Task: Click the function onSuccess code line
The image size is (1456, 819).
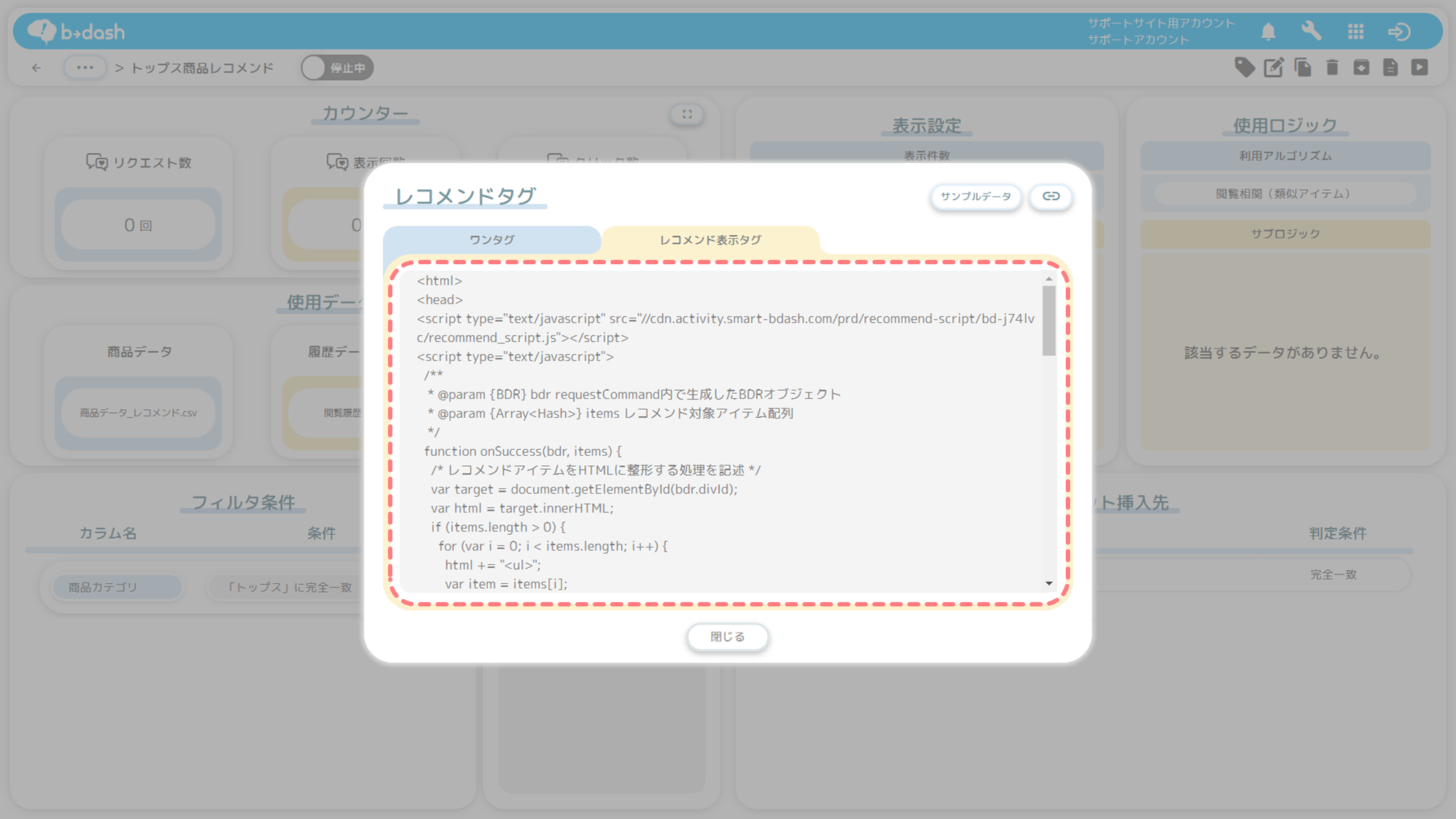Action: (x=523, y=451)
